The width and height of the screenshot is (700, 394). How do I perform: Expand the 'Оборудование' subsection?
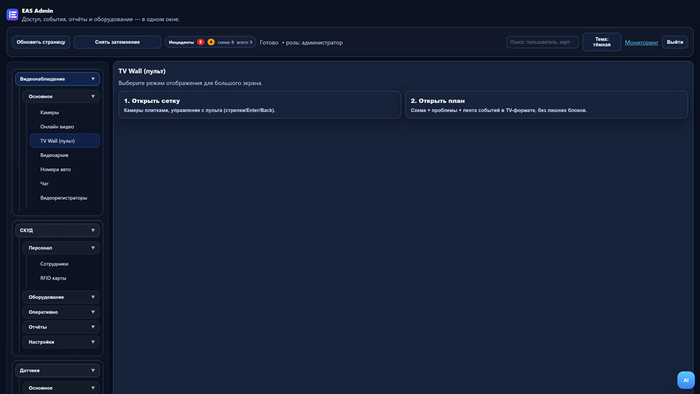[x=61, y=297]
